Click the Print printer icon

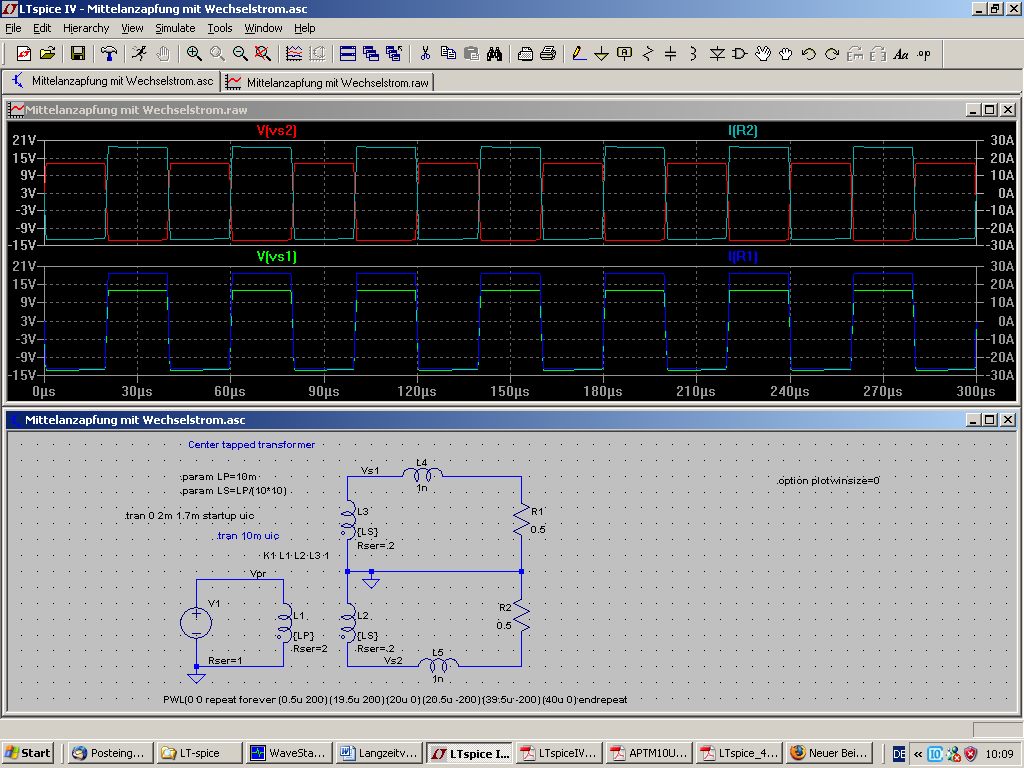click(x=548, y=54)
